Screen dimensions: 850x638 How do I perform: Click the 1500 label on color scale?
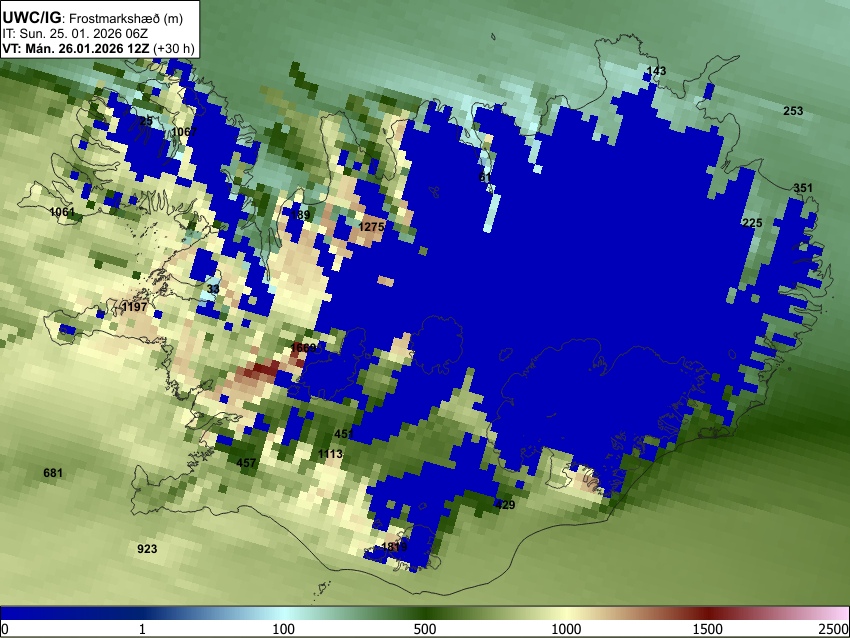click(707, 629)
